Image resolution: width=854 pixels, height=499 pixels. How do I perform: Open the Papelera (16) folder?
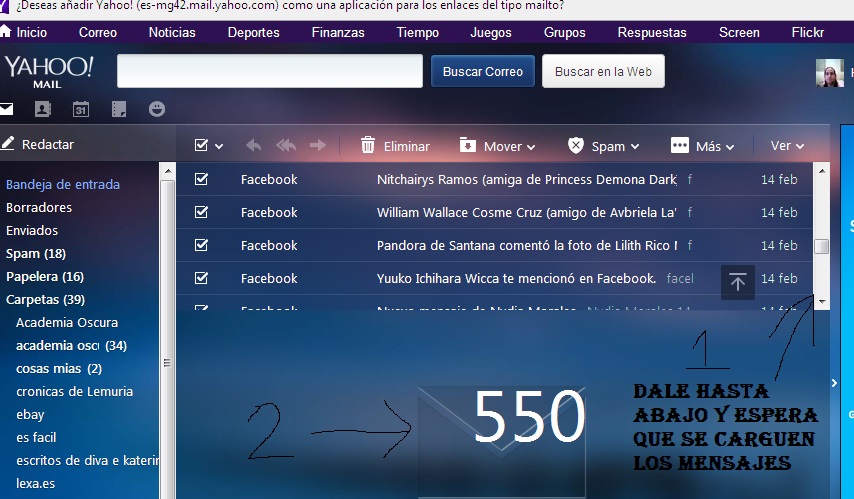pyautogui.click(x=45, y=276)
